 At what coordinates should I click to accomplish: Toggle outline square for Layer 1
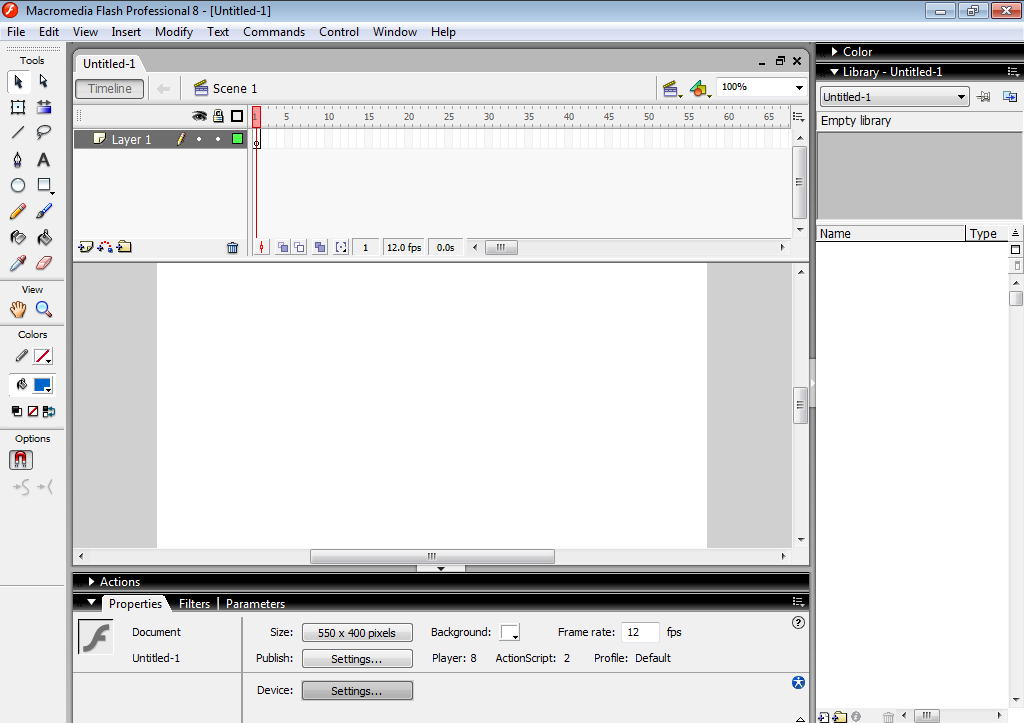click(238, 138)
